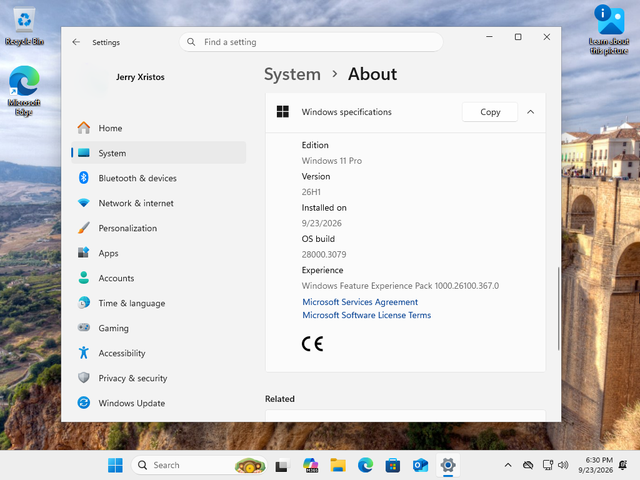The height and width of the screenshot is (480, 640).
Task: Select the Windows 11 Pro edition text
Action: point(331,161)
